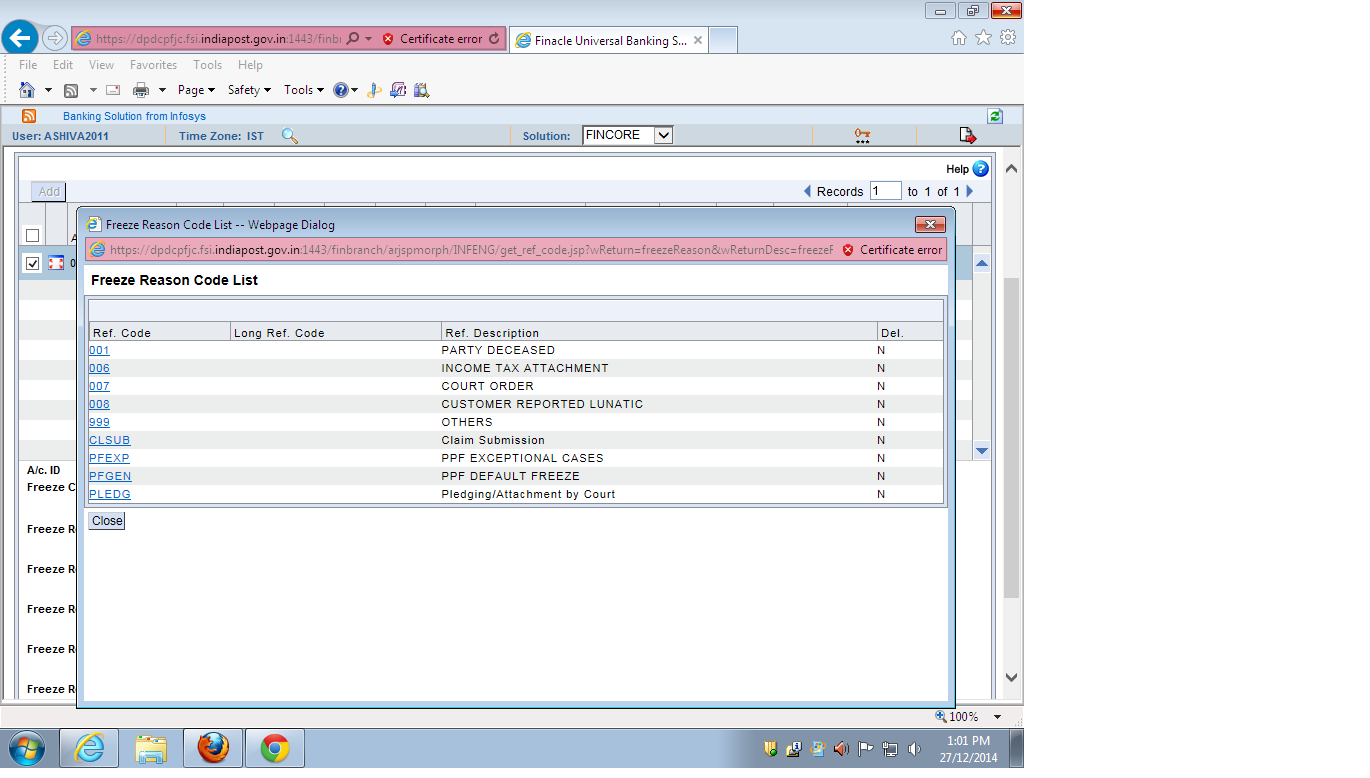This screenshot has height=778, width=1370.
Task: Click the green refresh icon on Finacle toolbar
Action: pos(994,116)
